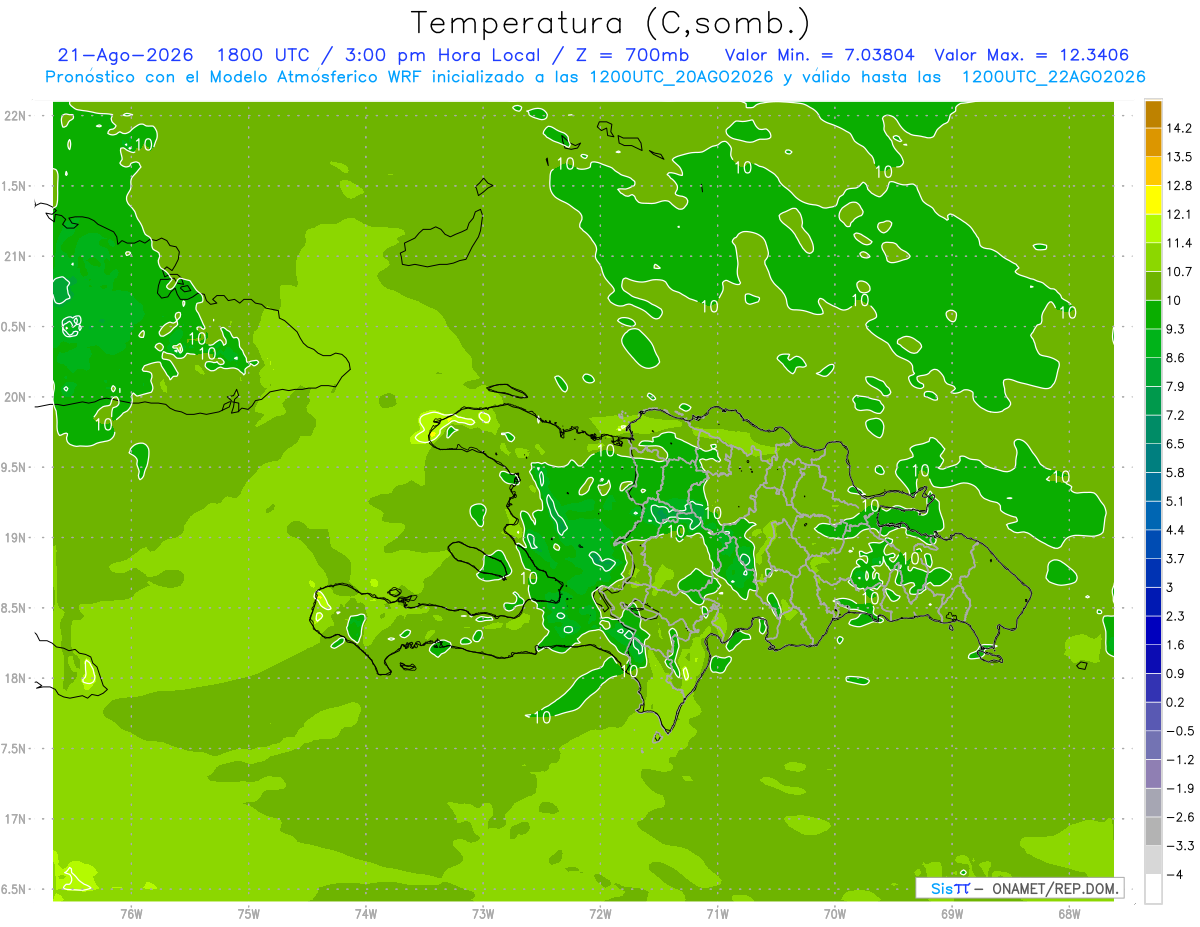This screenshot has height=927, width=1200.
Task: Click the dark orange swatch above 14.2
Action: click(x=1153, y=114)
